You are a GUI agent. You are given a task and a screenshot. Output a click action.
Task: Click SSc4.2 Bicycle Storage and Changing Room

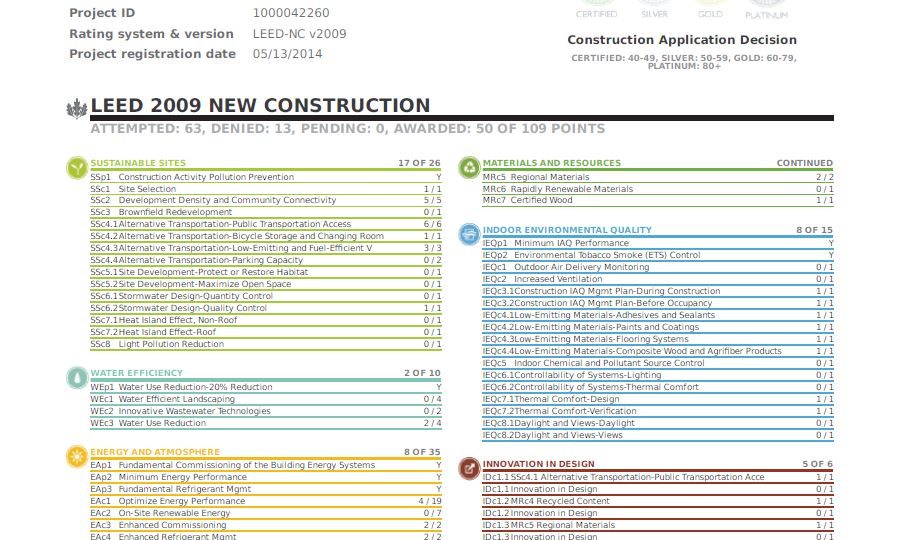pyautogui.click(x=266, y=237)
